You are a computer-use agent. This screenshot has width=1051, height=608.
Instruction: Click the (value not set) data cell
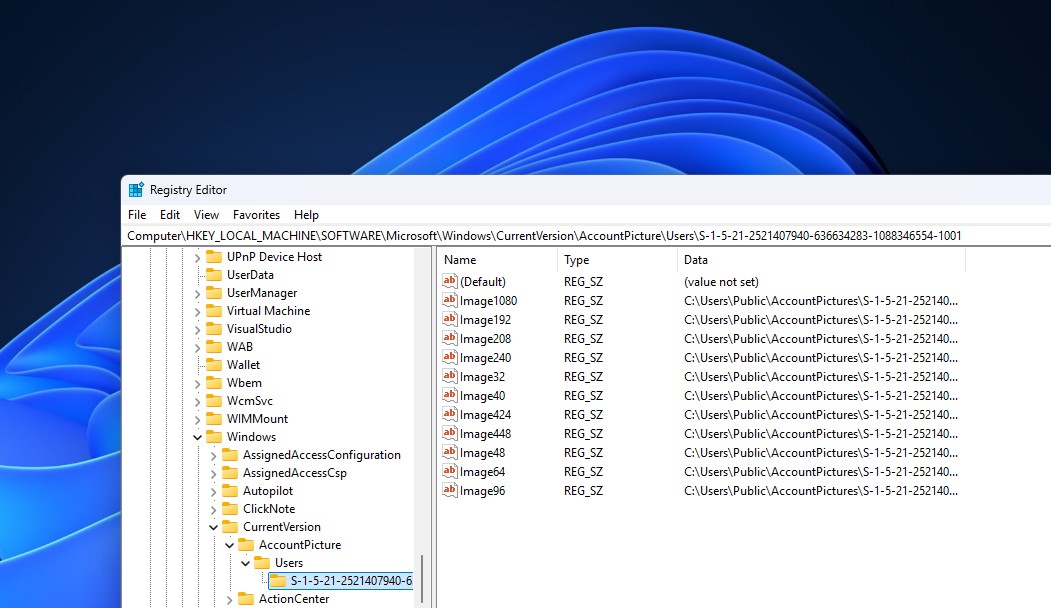[721, 282]
